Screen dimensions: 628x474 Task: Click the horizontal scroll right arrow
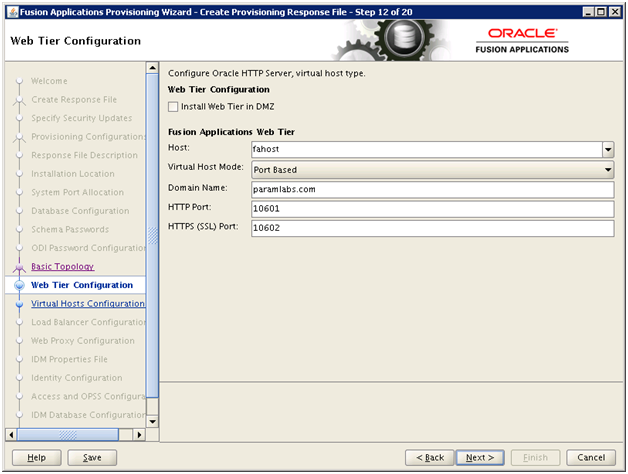[139, 434]
